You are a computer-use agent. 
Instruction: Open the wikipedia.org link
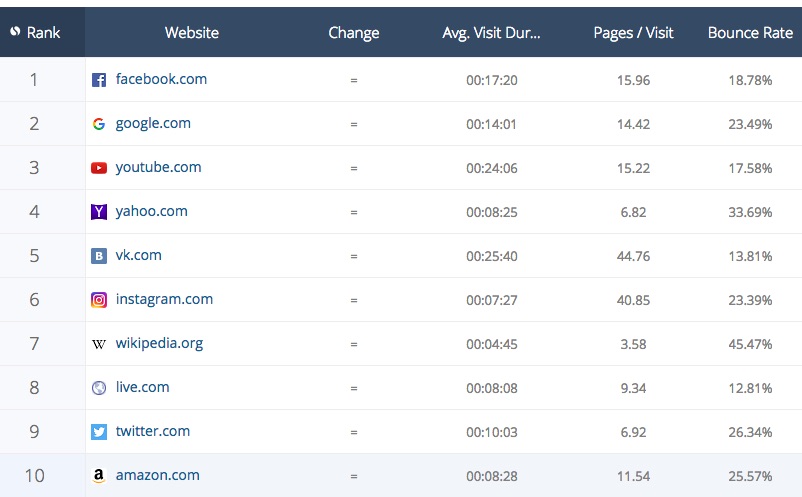[x=159, y=344]
